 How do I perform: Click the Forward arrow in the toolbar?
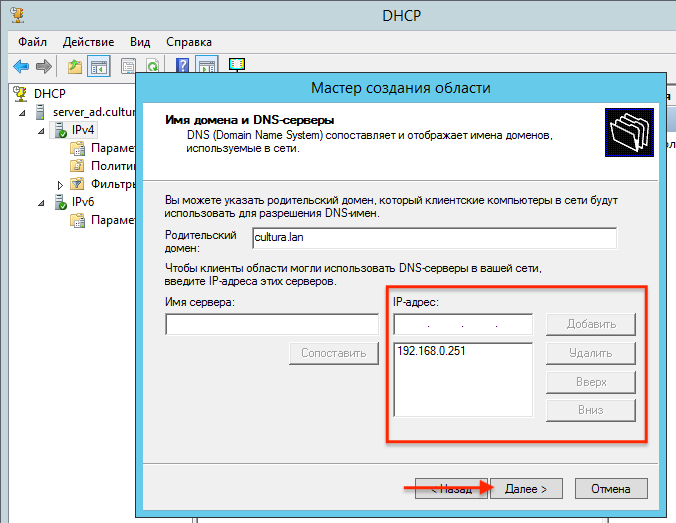pos(44,67)
